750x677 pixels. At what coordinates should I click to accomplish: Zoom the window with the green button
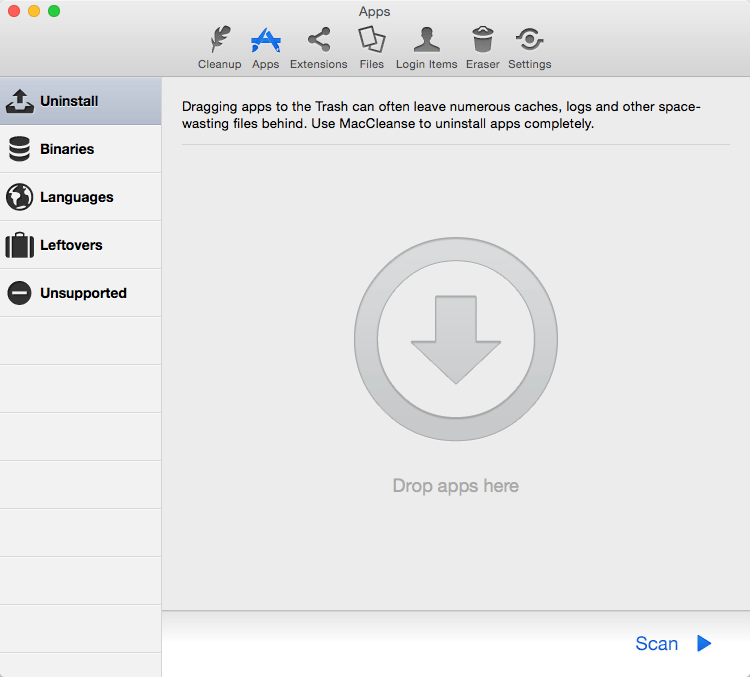[x=54, y=11]
